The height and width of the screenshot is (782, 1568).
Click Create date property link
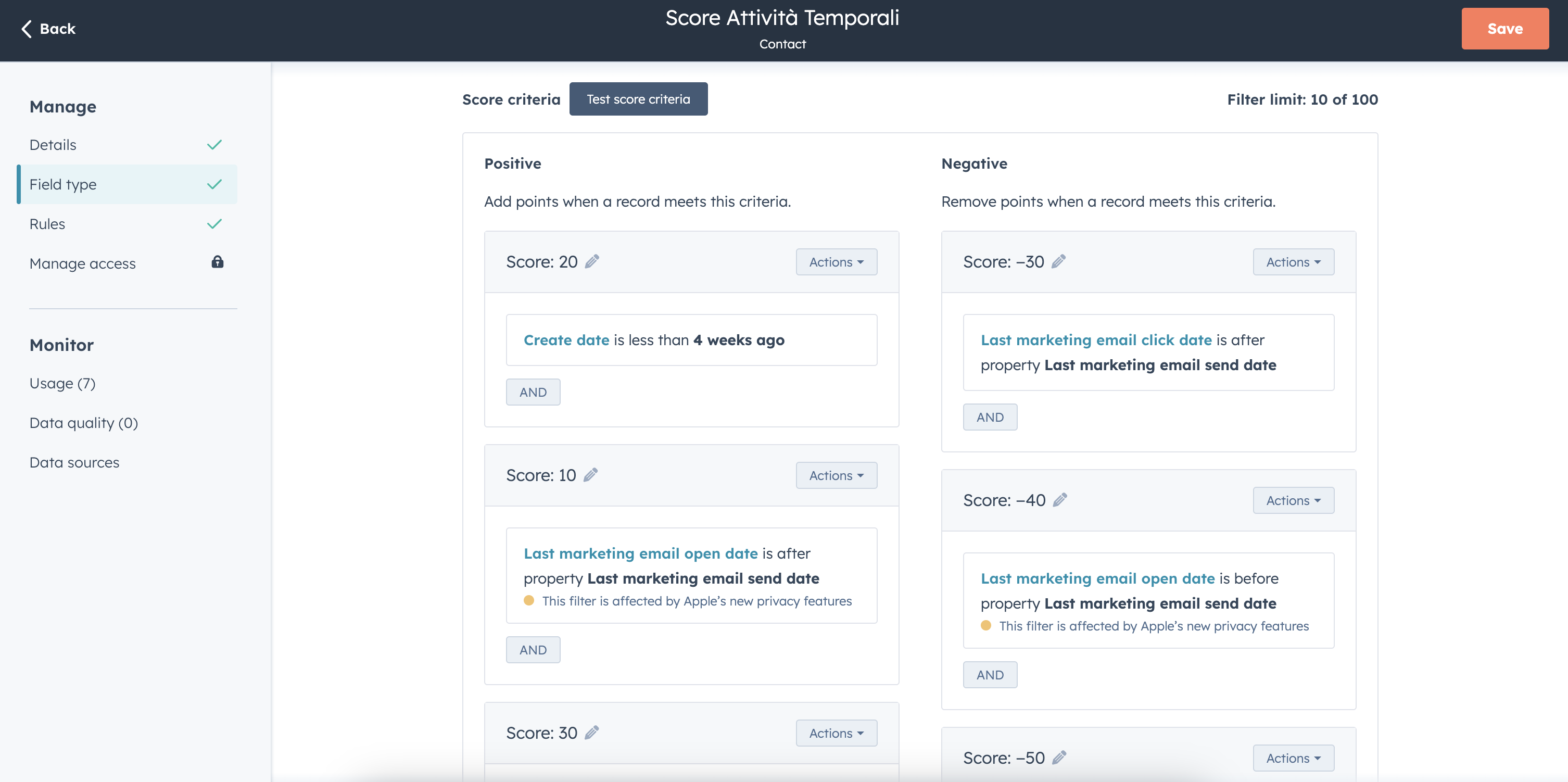tap(566, 340)
